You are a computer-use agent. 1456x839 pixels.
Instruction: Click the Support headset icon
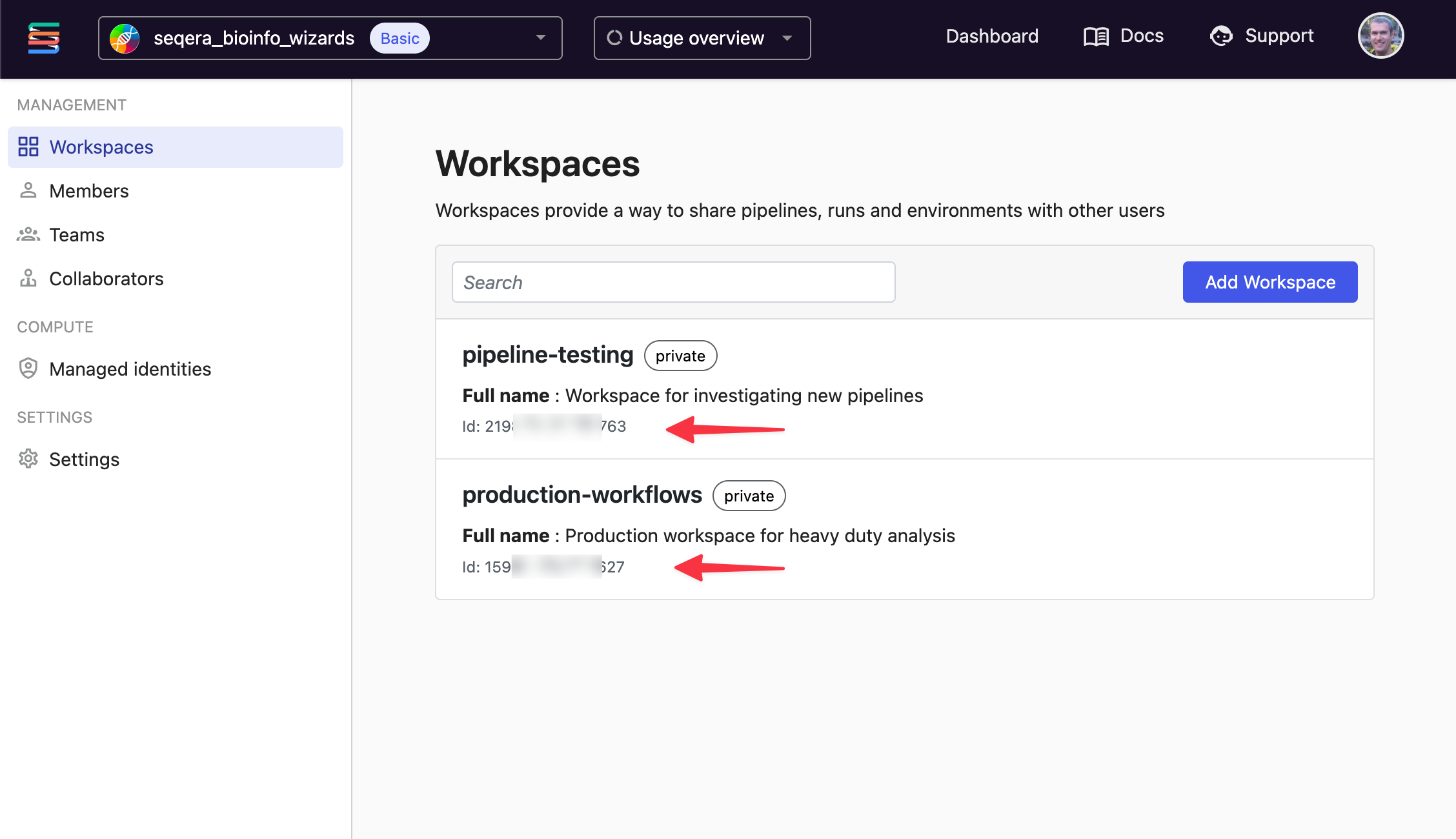[1222, 36]
